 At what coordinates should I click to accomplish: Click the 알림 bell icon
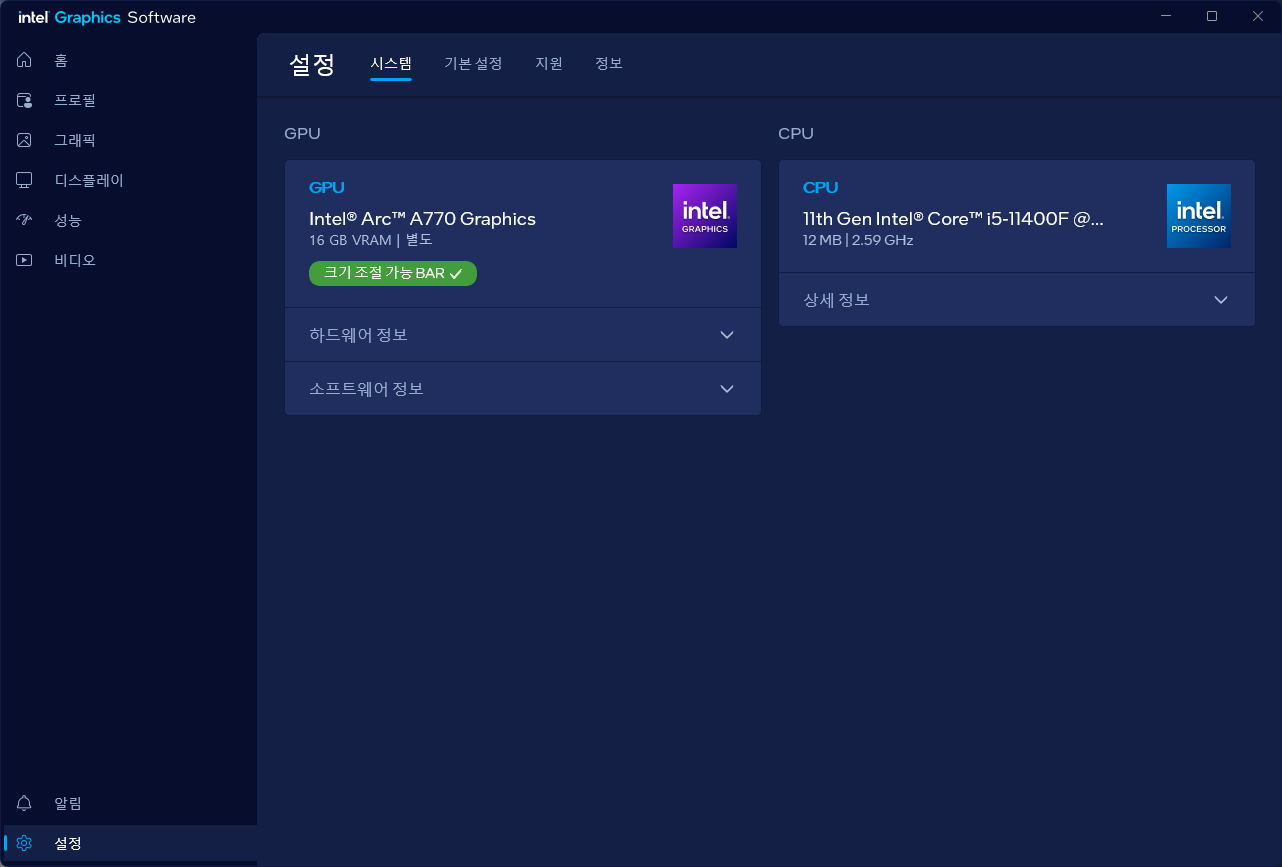pos(25,803)
